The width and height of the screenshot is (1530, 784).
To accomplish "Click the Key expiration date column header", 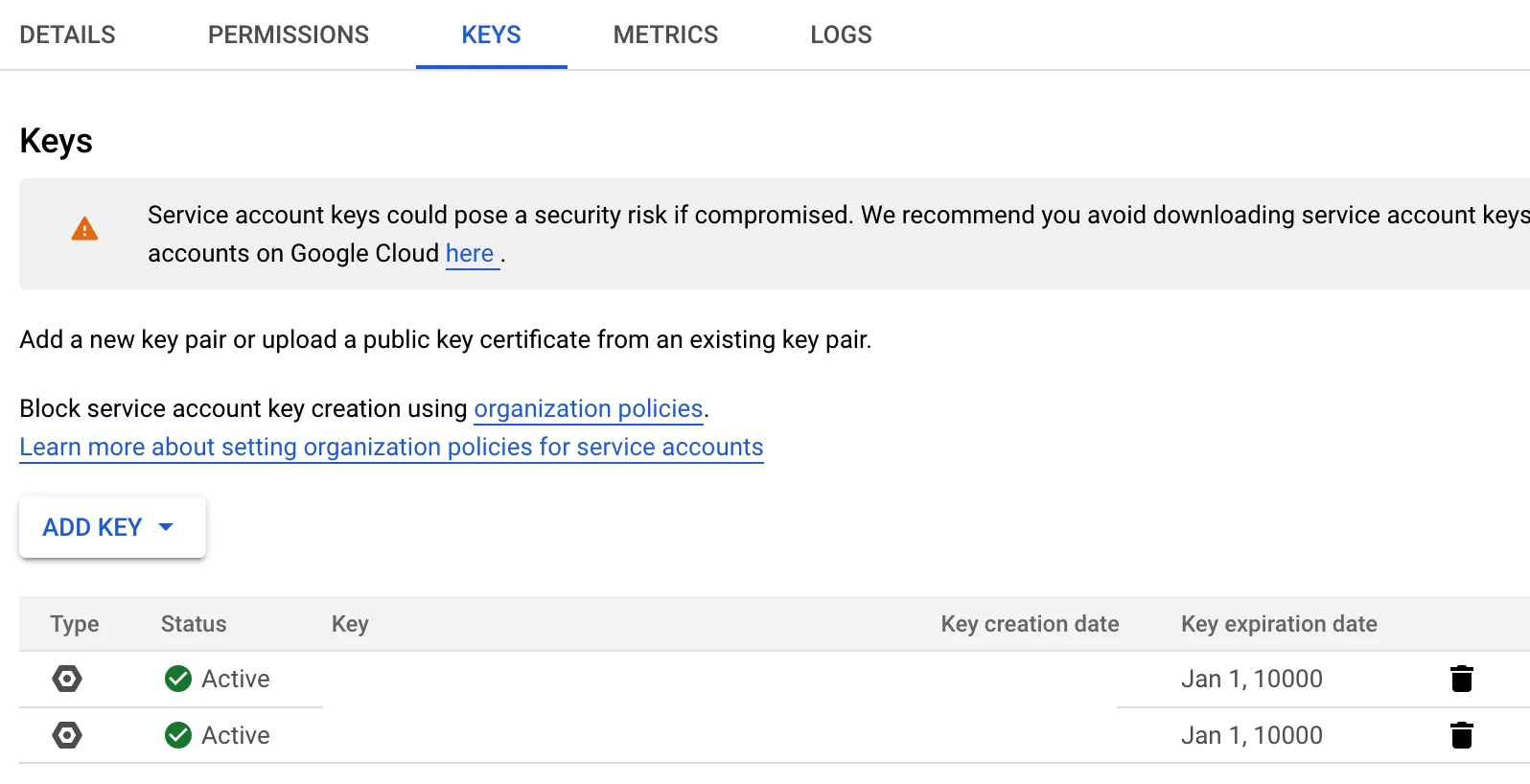I will click(x=1279, y=624).
